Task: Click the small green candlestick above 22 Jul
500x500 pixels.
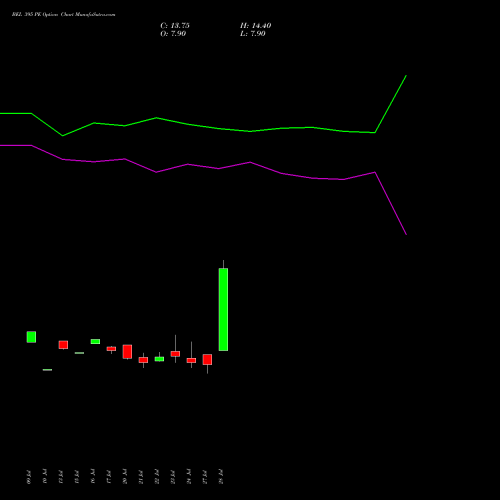Action: click(x=159, y=359)
